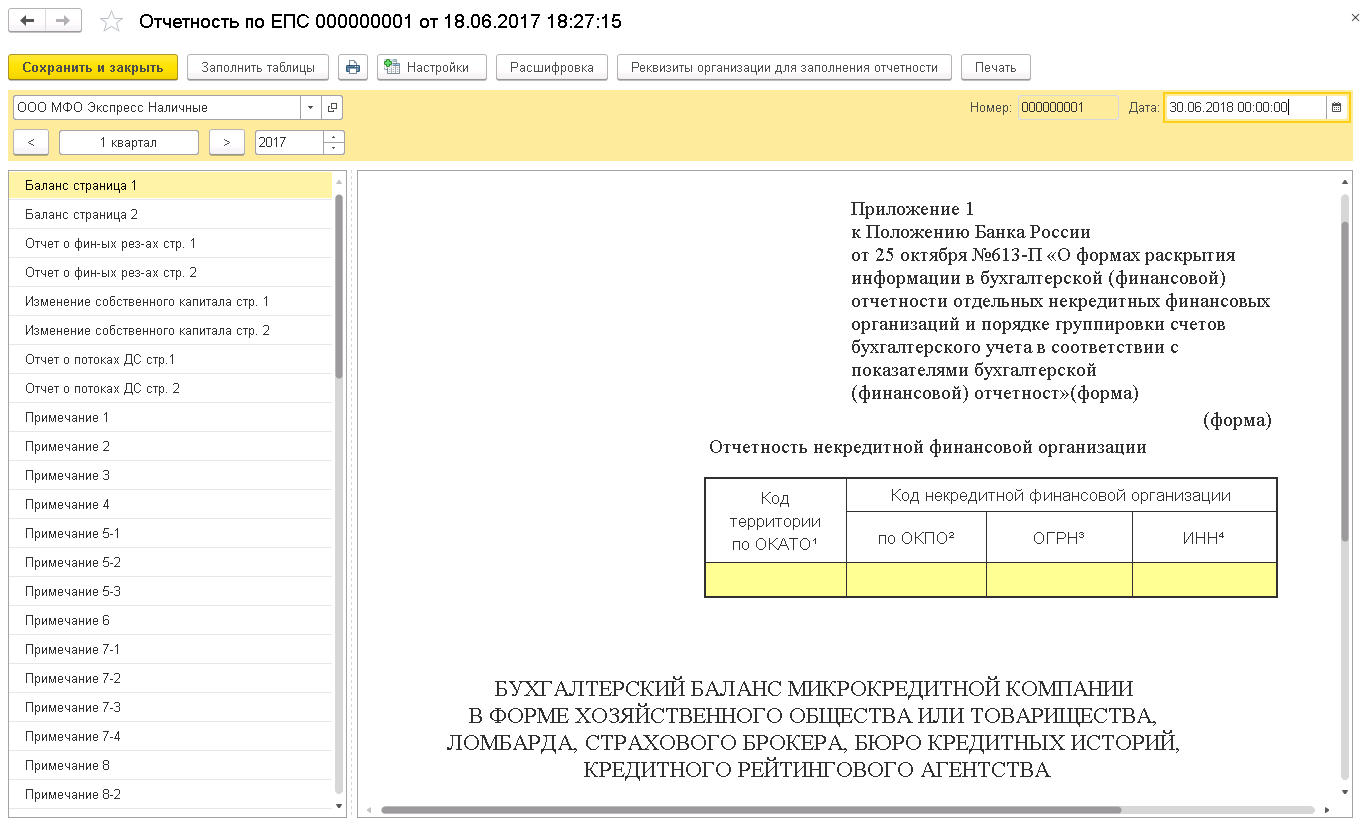Click the year 2017 field
Image resolution: width=1363 pixels, height=827 pixels.
point(289,143)
